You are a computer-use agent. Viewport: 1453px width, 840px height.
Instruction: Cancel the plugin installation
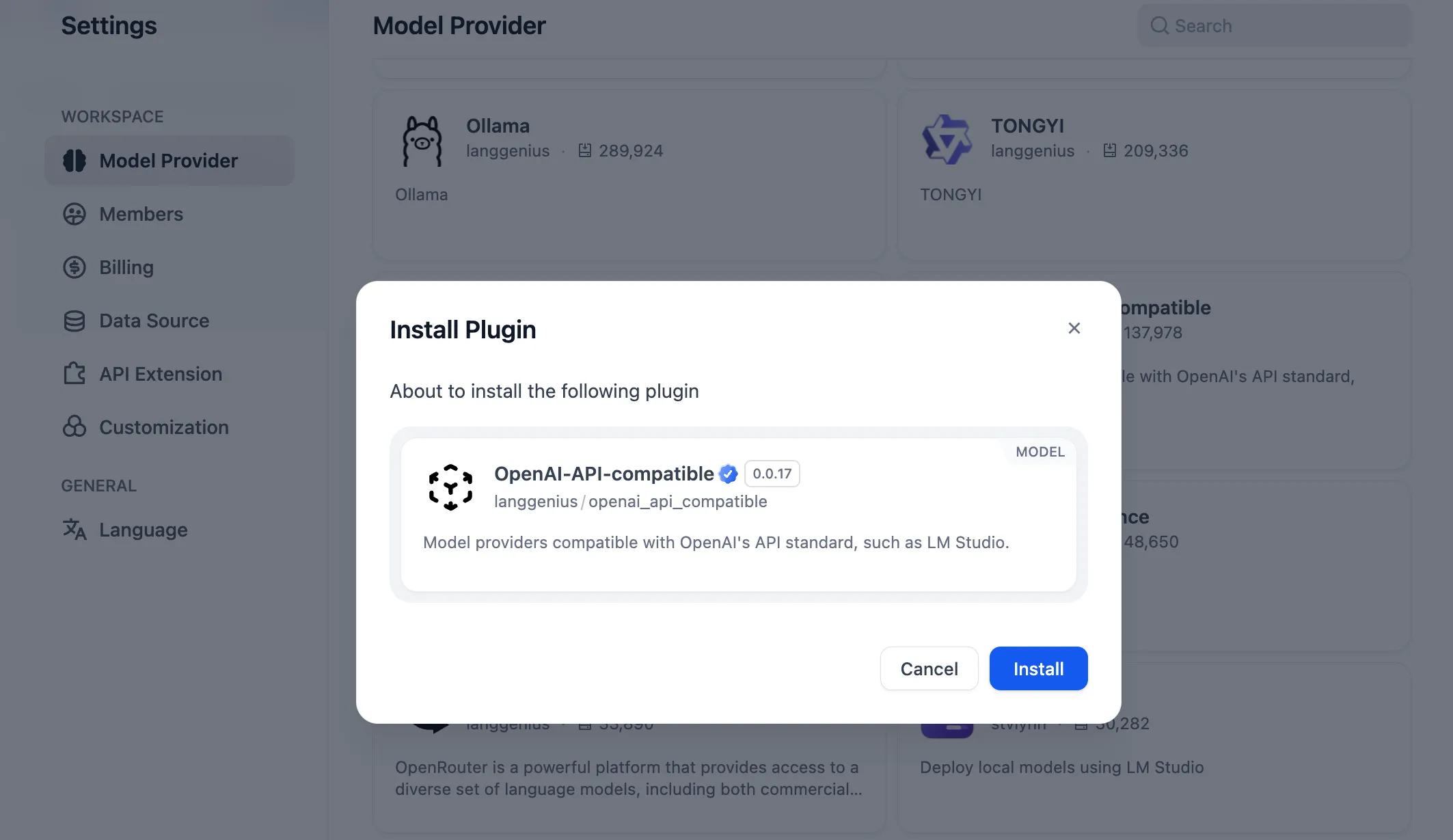pyautogui.click(x=929, y=668)
